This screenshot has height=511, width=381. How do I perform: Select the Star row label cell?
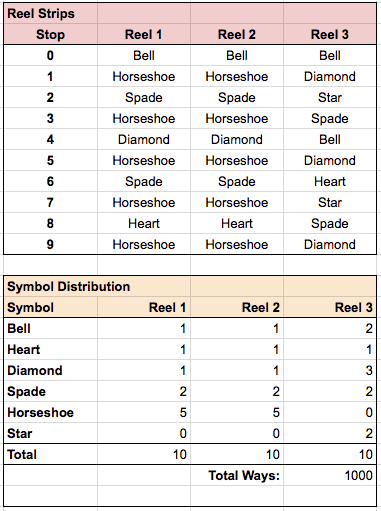pyautogui.click(x=51, y=433)
